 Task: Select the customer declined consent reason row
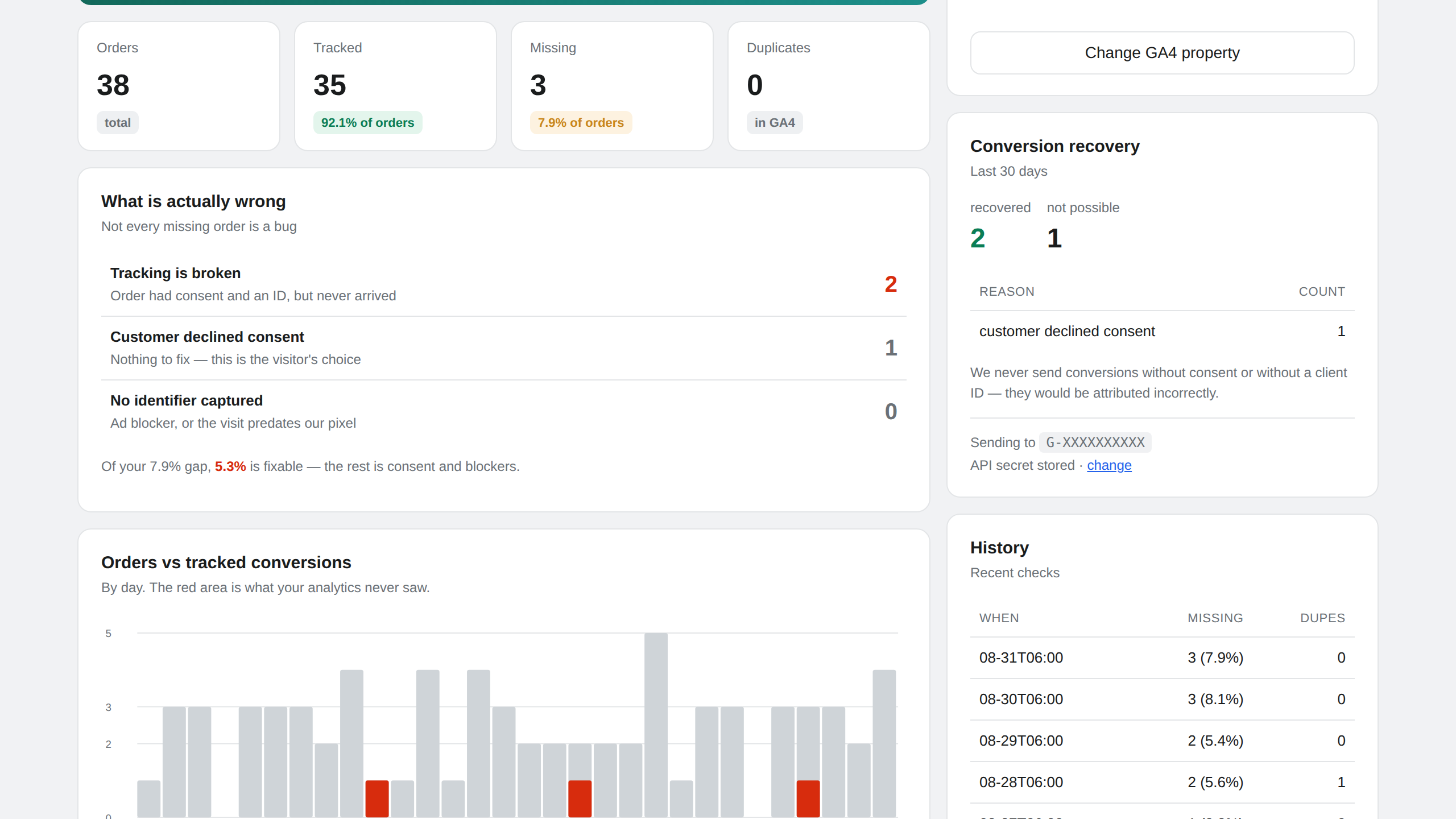(x=1162, y=332)
